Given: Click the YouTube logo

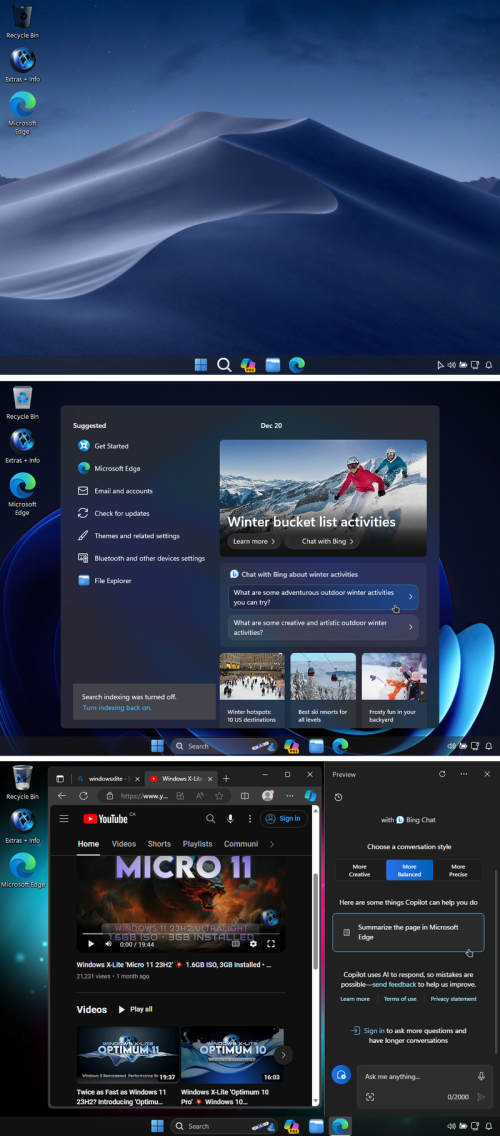Looking at the screenshot, I should (x=107, y=819).
